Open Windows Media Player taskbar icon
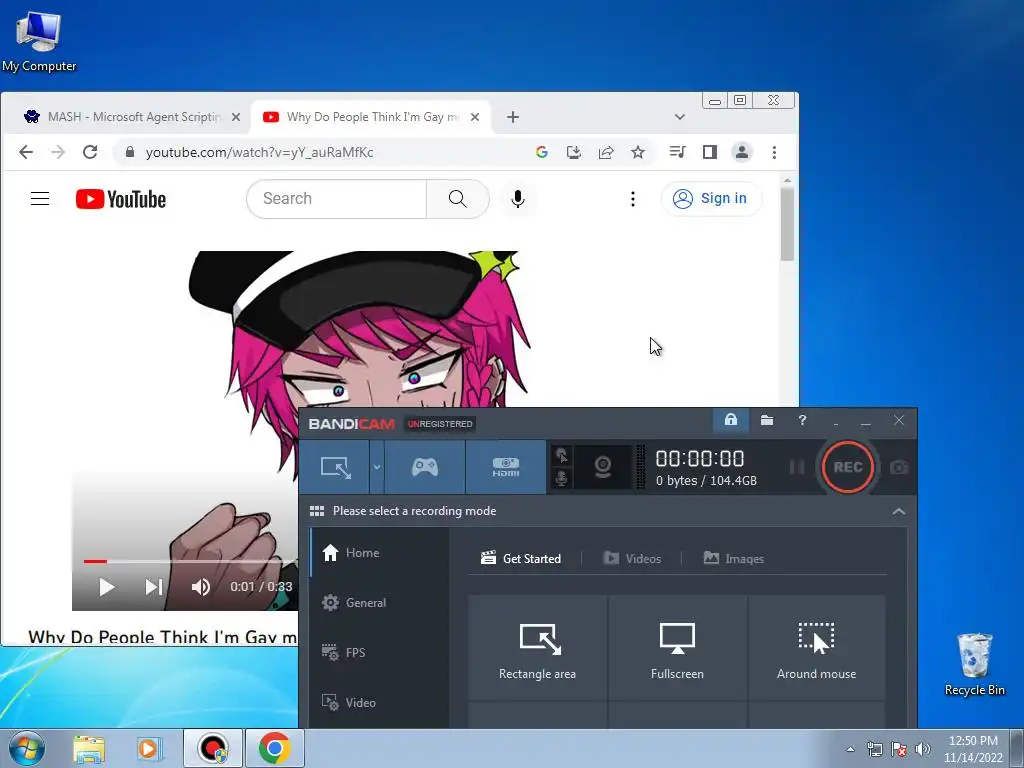This screenshot has width=1024, height=768. click(x=149, y=748)
